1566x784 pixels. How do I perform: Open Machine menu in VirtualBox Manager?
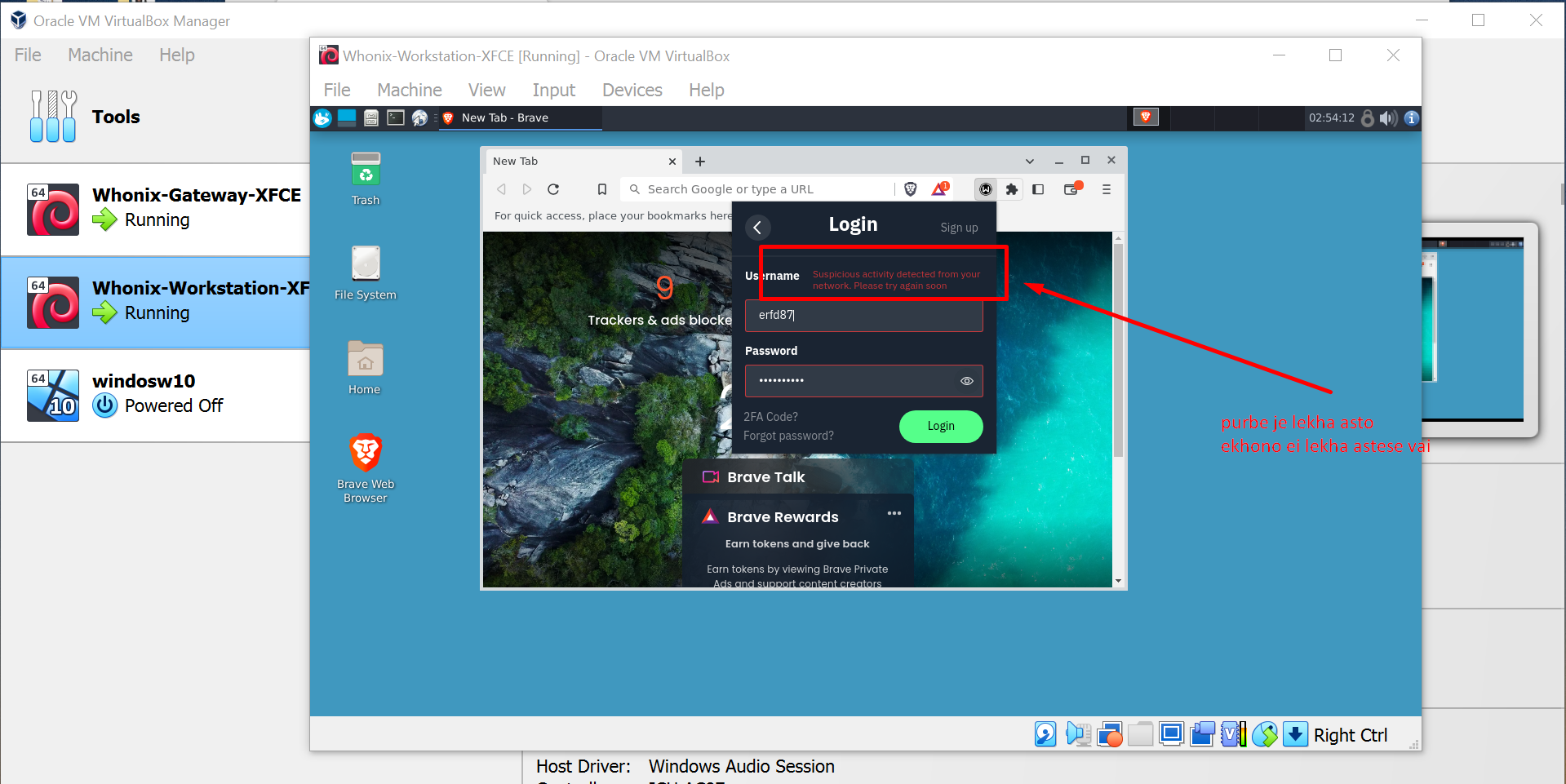pyautogui.click(x=100, y=55)
